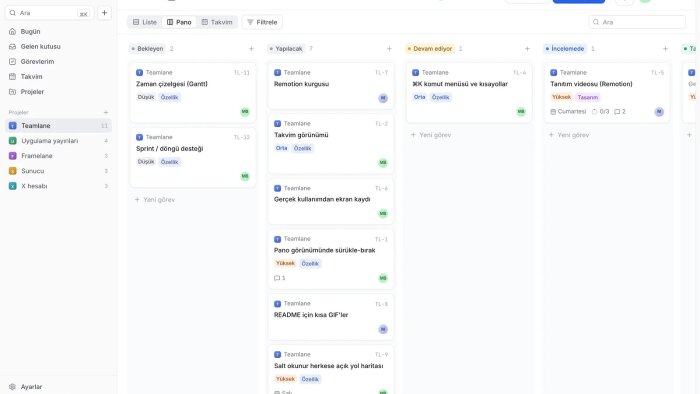This screenshot has height=394, width=700.
Task: Click assignee avatar on ⌘K komut menüsü card
Action: [521, 112]
